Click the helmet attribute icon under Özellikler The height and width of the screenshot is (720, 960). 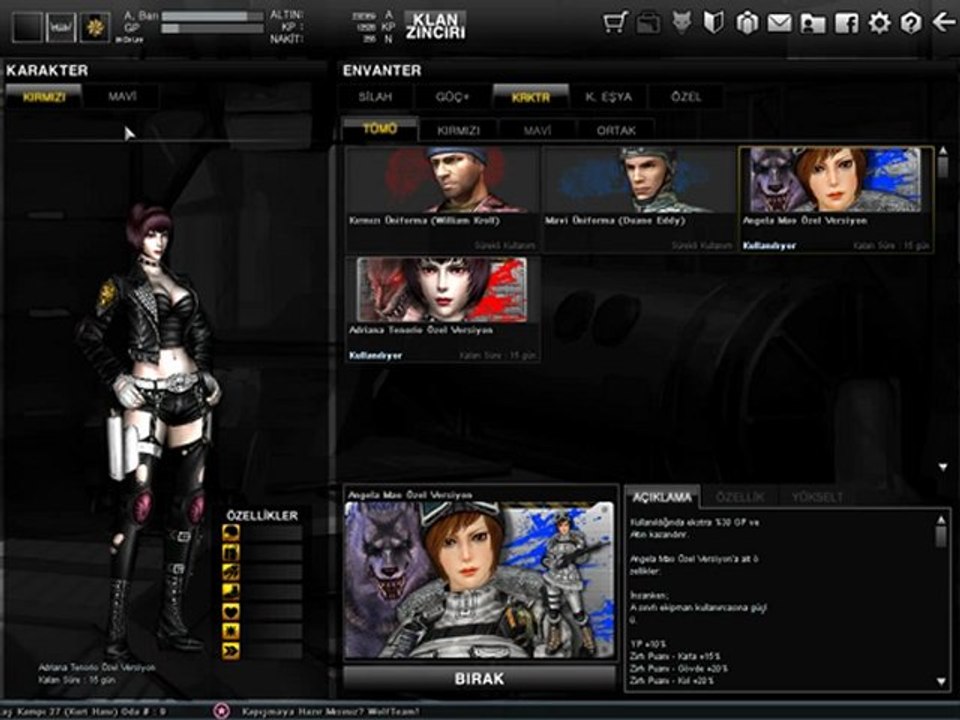coord(231,533)
